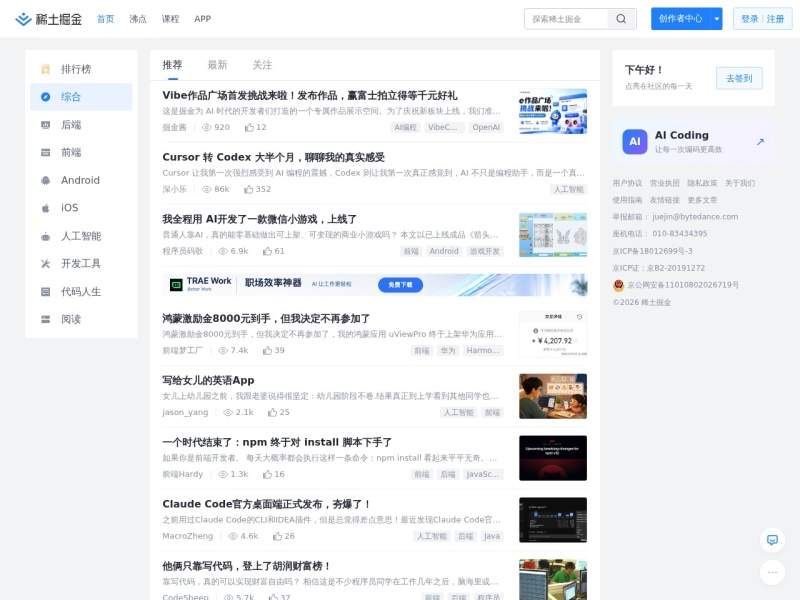This screenshot has width=800, height=600.
Task: Click thumbs-up on Vibe作品广场 article
Action: (249, 127)
